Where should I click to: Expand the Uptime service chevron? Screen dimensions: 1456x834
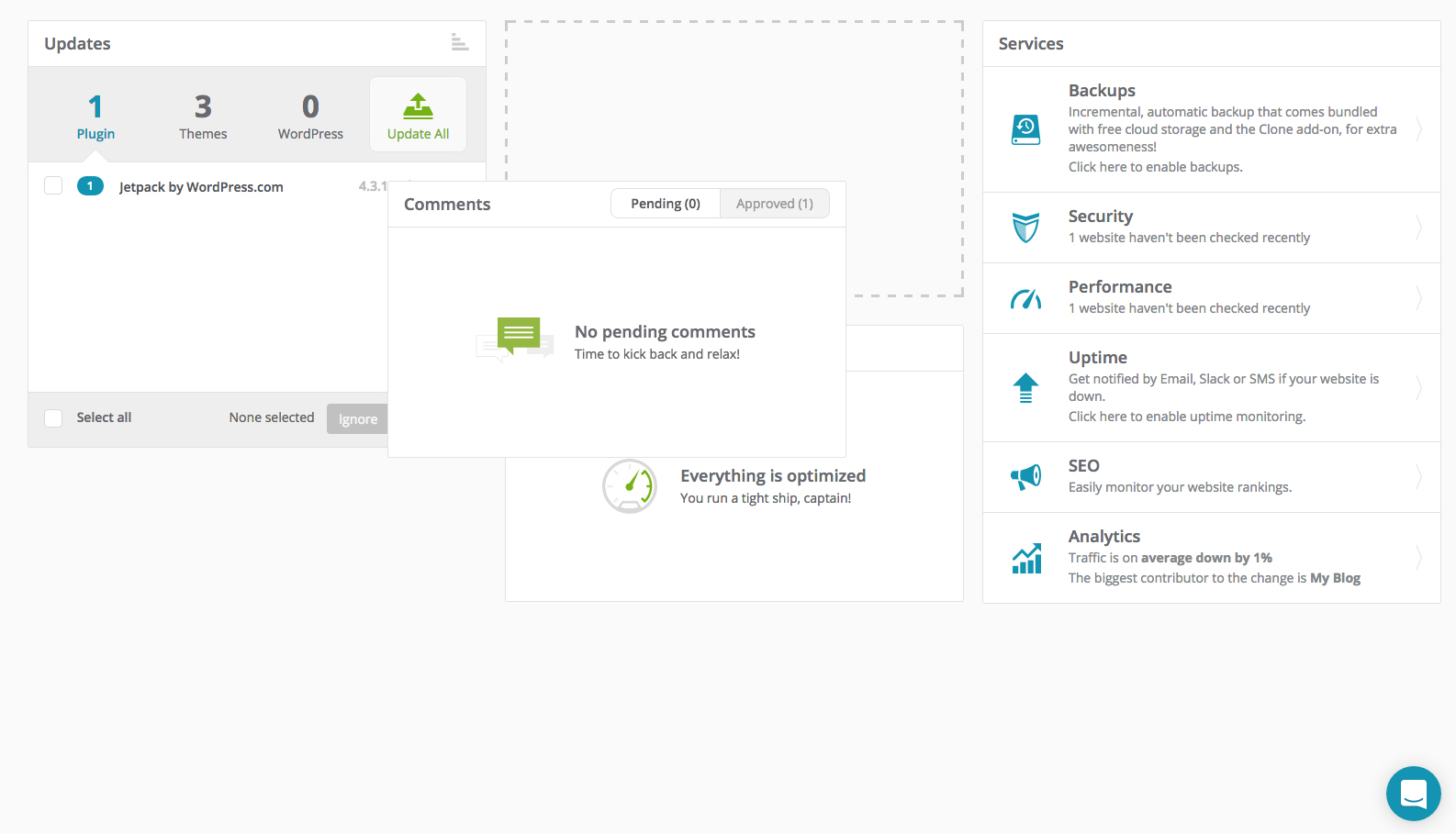[x=1418, y=388]
